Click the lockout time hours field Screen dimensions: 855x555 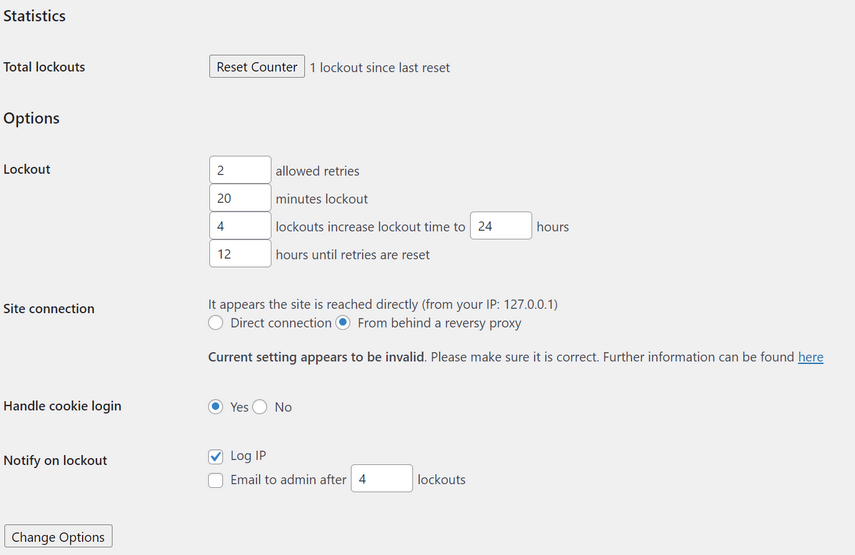click(500, 226)
